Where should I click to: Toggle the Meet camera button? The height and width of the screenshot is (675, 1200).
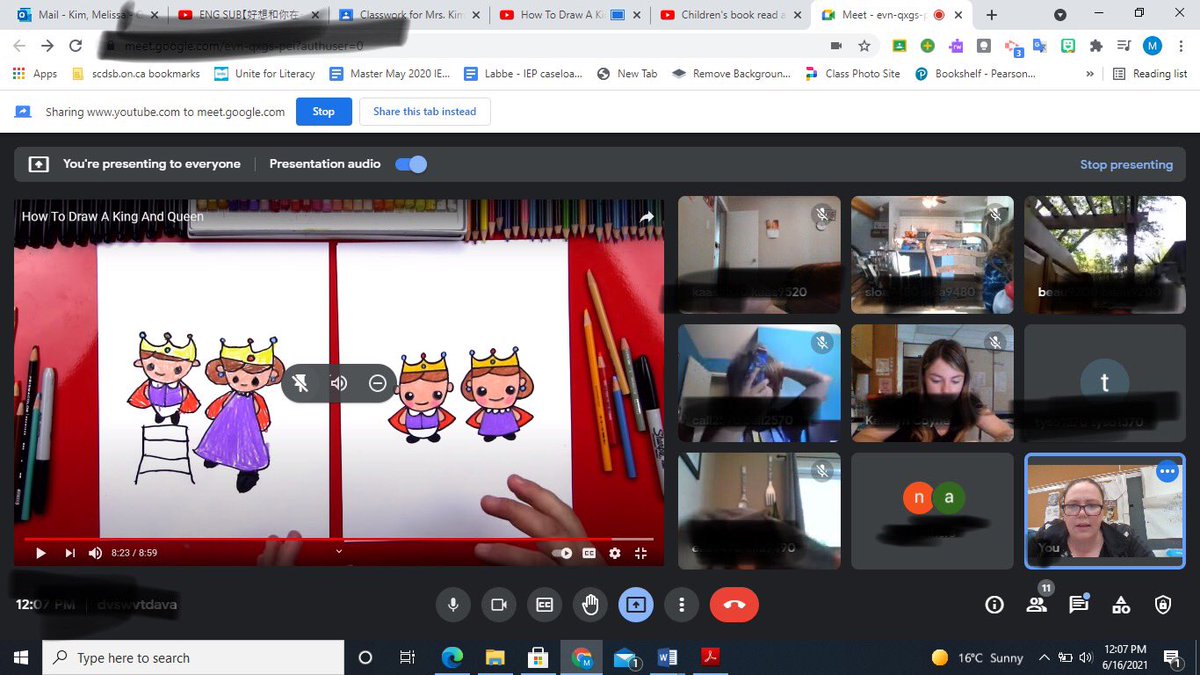[499, 604]
